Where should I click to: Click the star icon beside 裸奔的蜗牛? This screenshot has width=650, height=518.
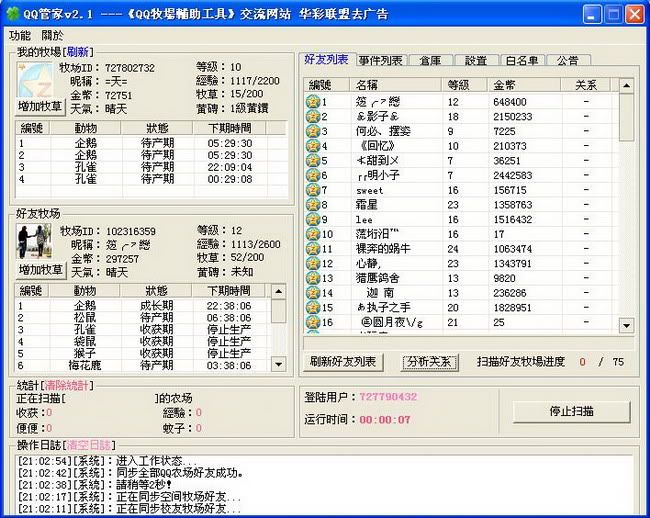click(x=313, y=249)
